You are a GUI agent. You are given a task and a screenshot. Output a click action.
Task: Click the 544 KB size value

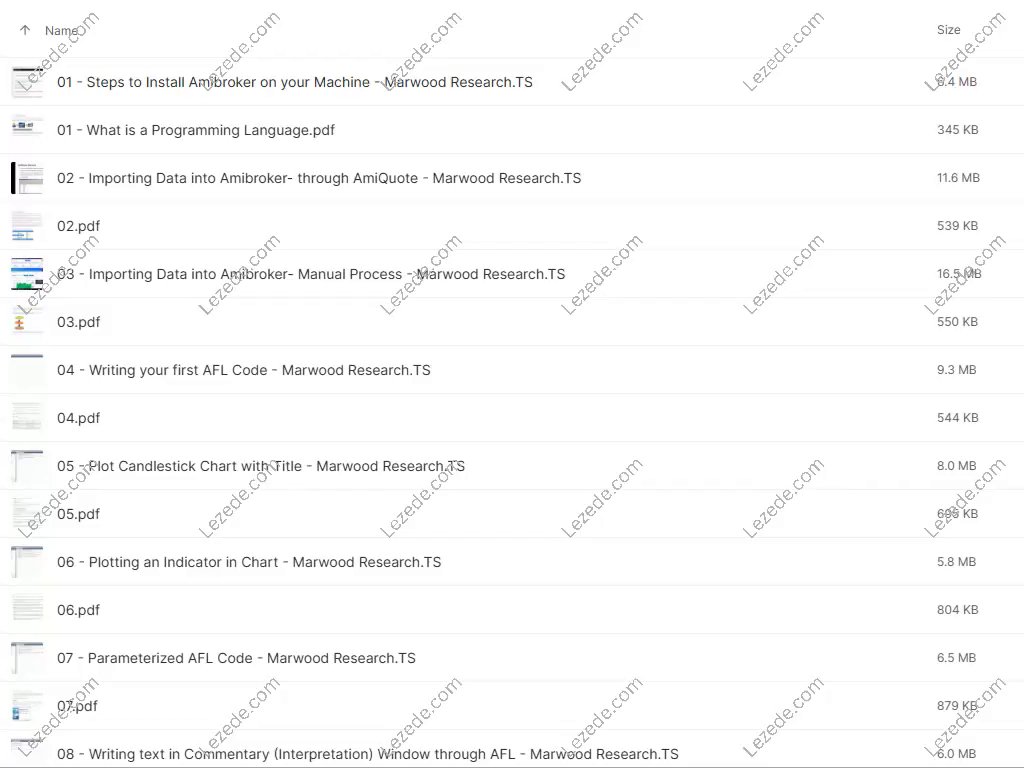[957, 418]
